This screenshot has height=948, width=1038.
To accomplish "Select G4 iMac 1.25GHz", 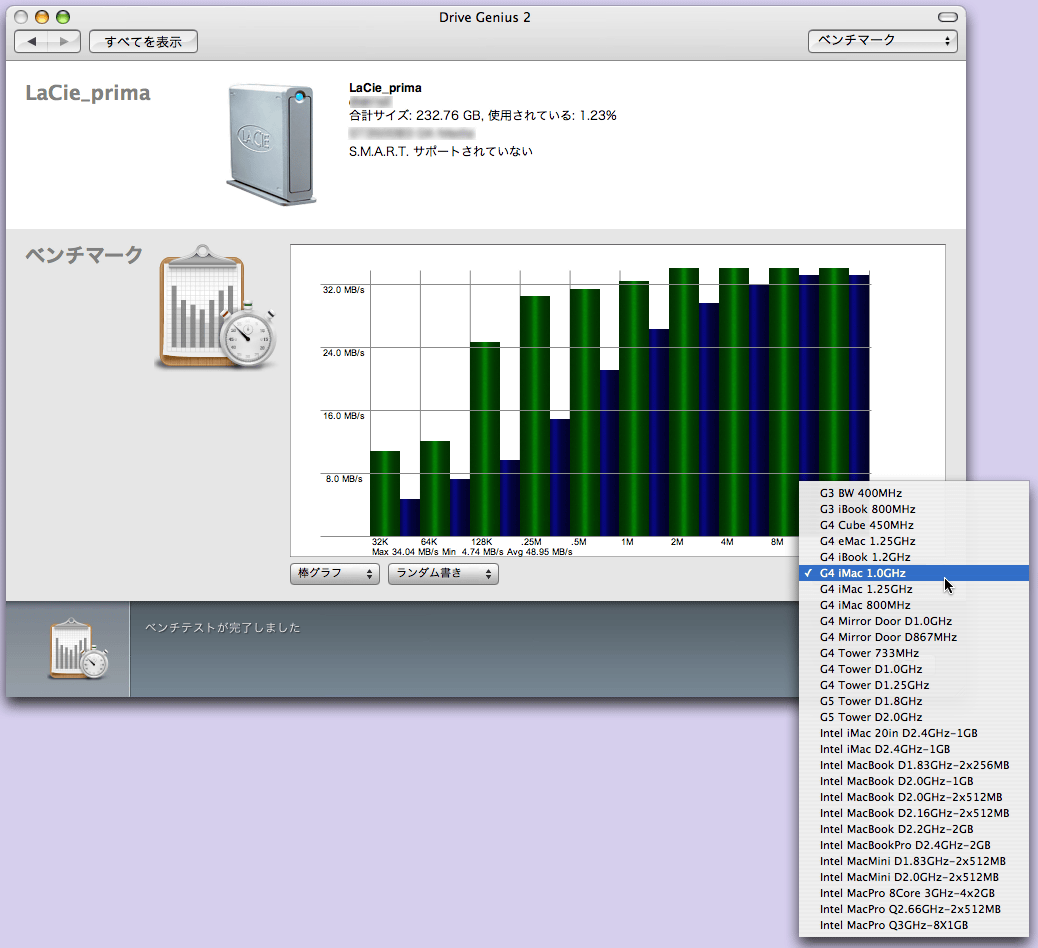I will point(914,589).
